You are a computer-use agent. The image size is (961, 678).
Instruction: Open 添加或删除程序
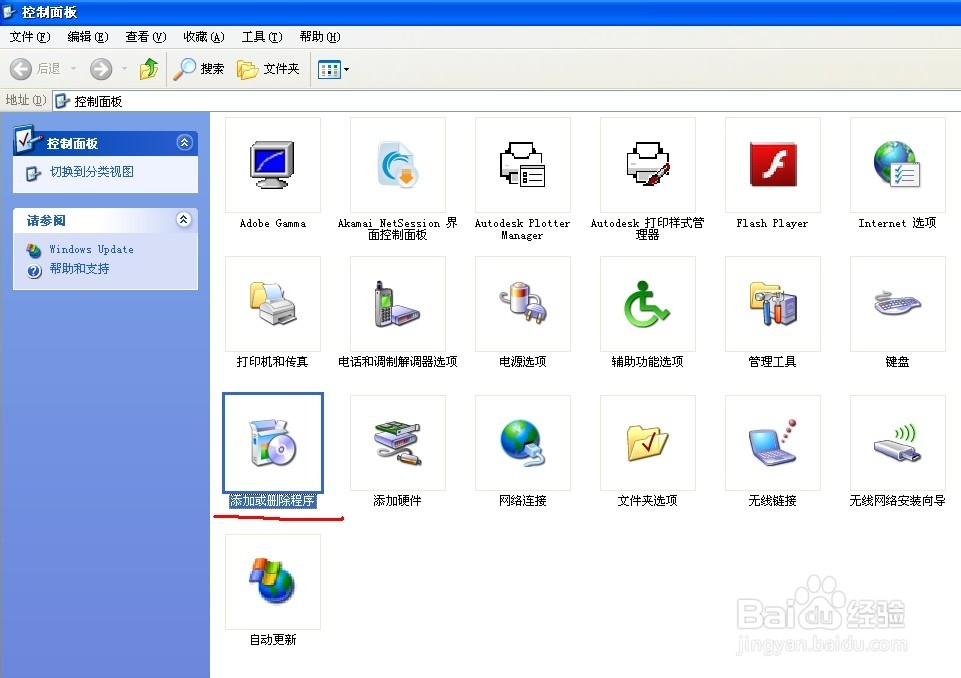tap(272, 441)
